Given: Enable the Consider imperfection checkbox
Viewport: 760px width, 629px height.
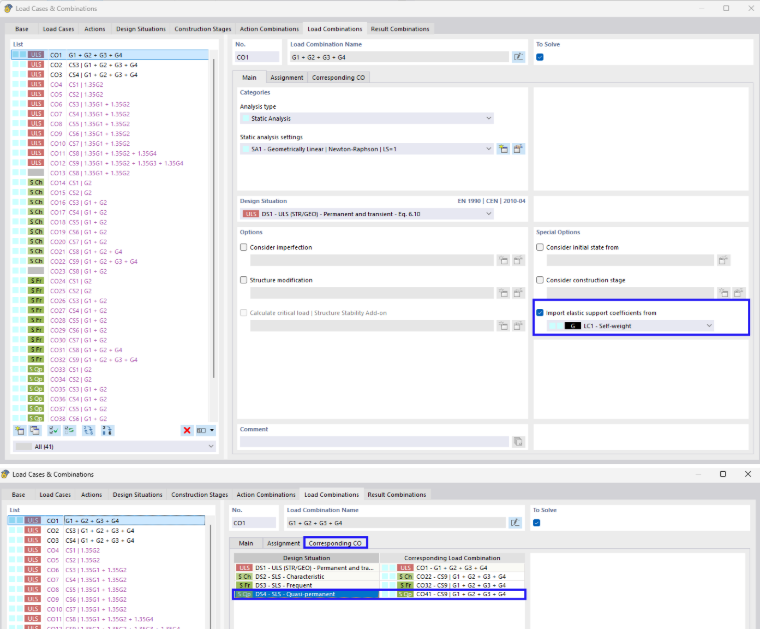Looking at the screenshot, I should (x=243, y=247).
